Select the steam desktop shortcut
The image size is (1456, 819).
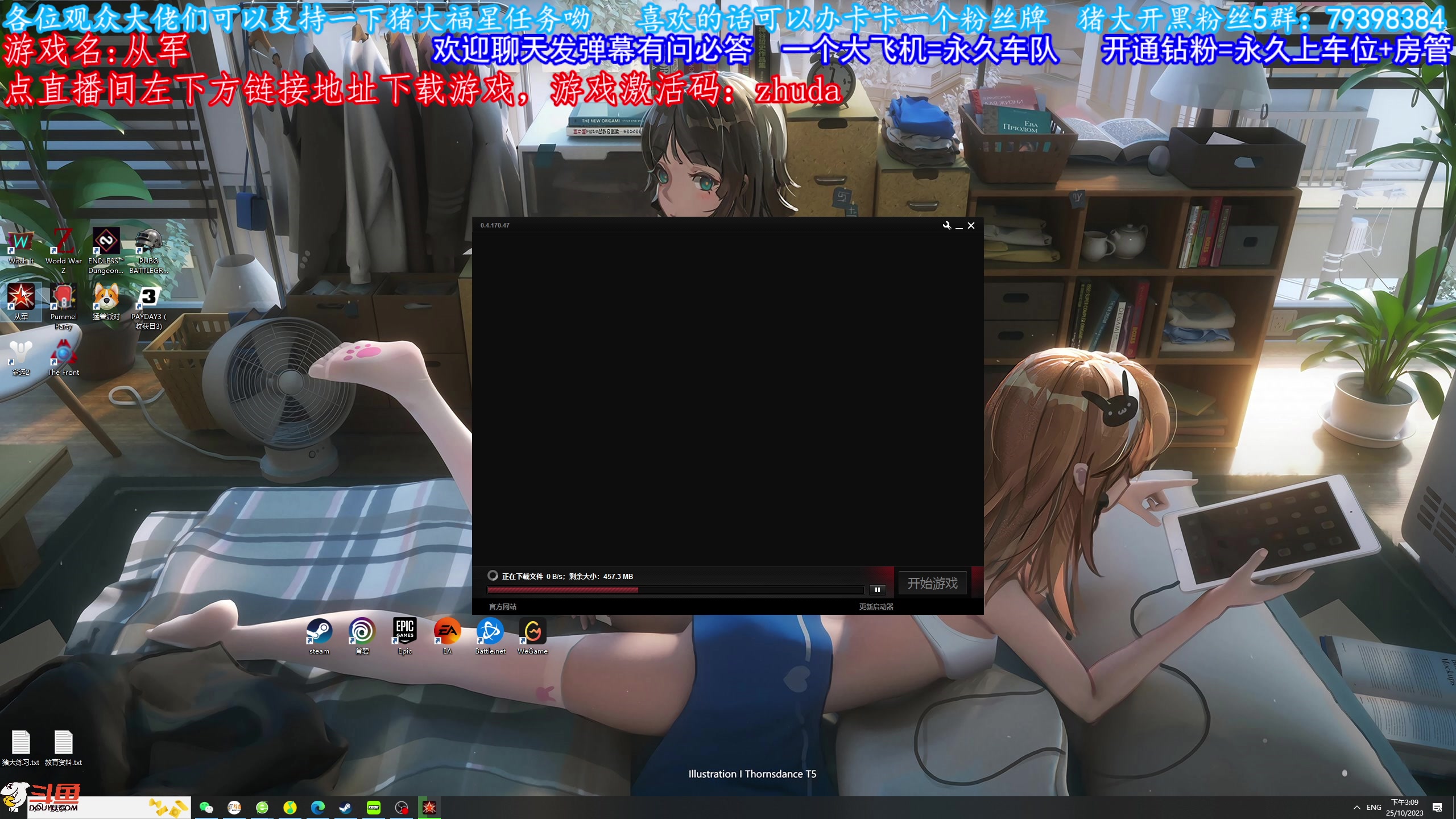(x=319, y=636)
